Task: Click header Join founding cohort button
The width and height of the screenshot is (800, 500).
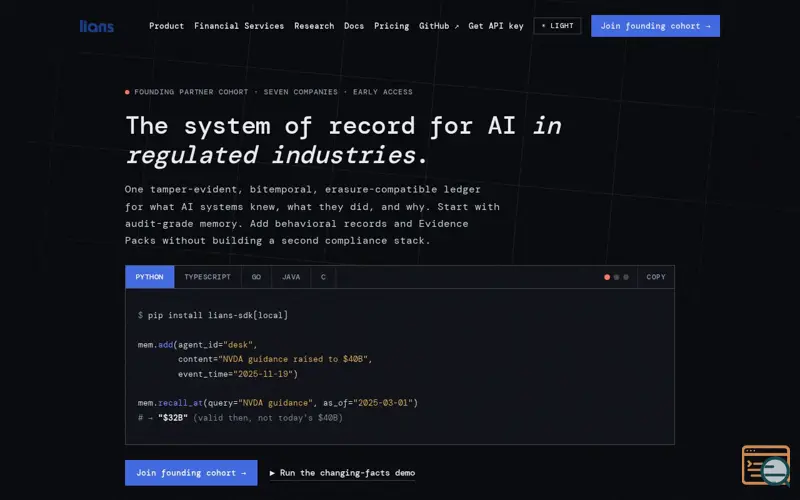Action: (x=655, y=26)
